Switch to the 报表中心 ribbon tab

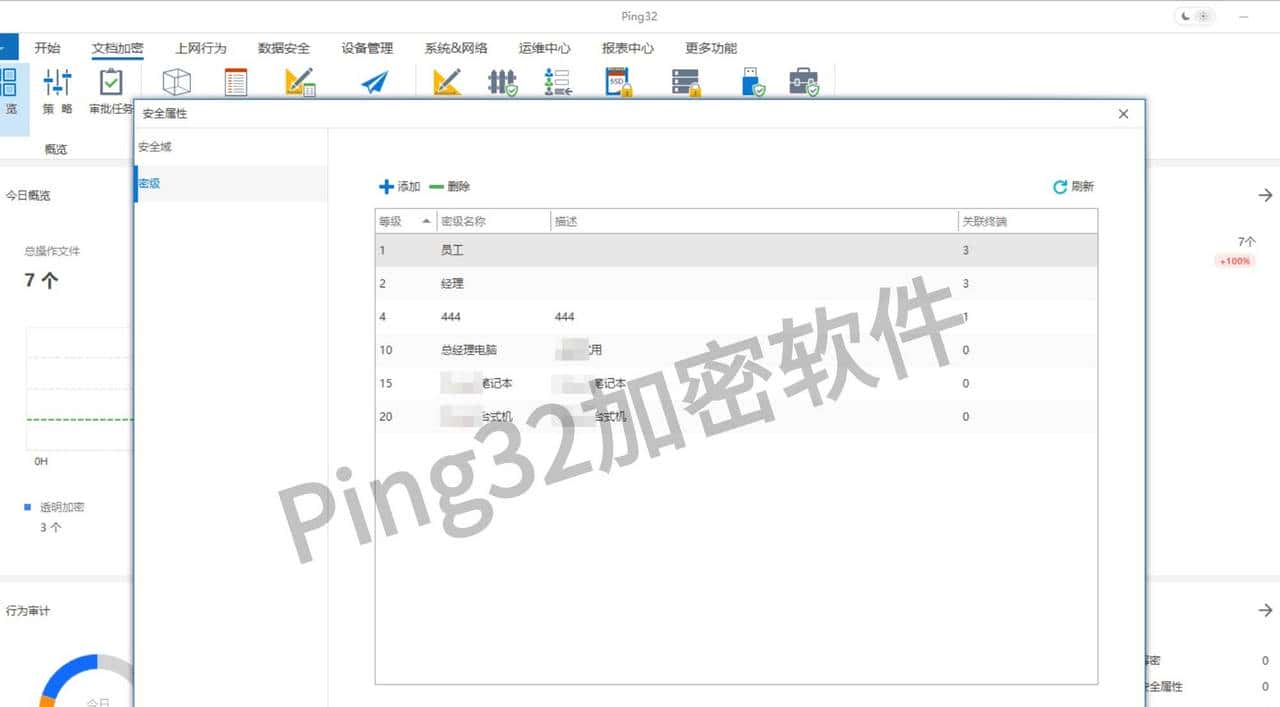(x=629, y=47)
